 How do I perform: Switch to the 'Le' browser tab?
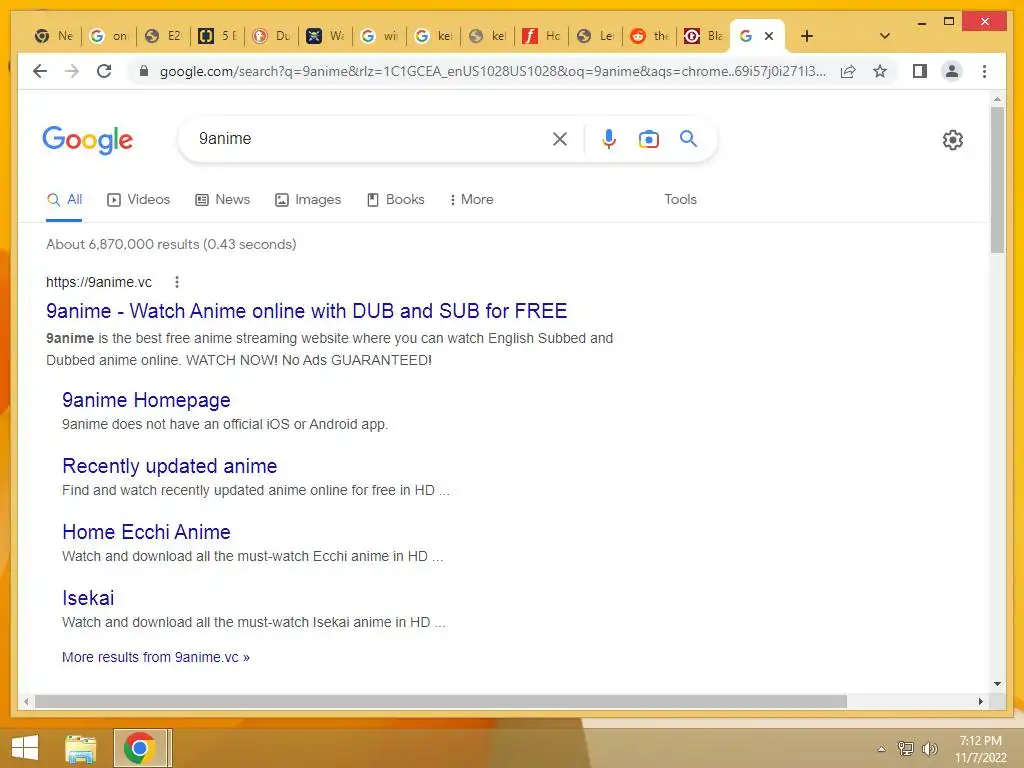pyautogui.click(x=595, y=36)
